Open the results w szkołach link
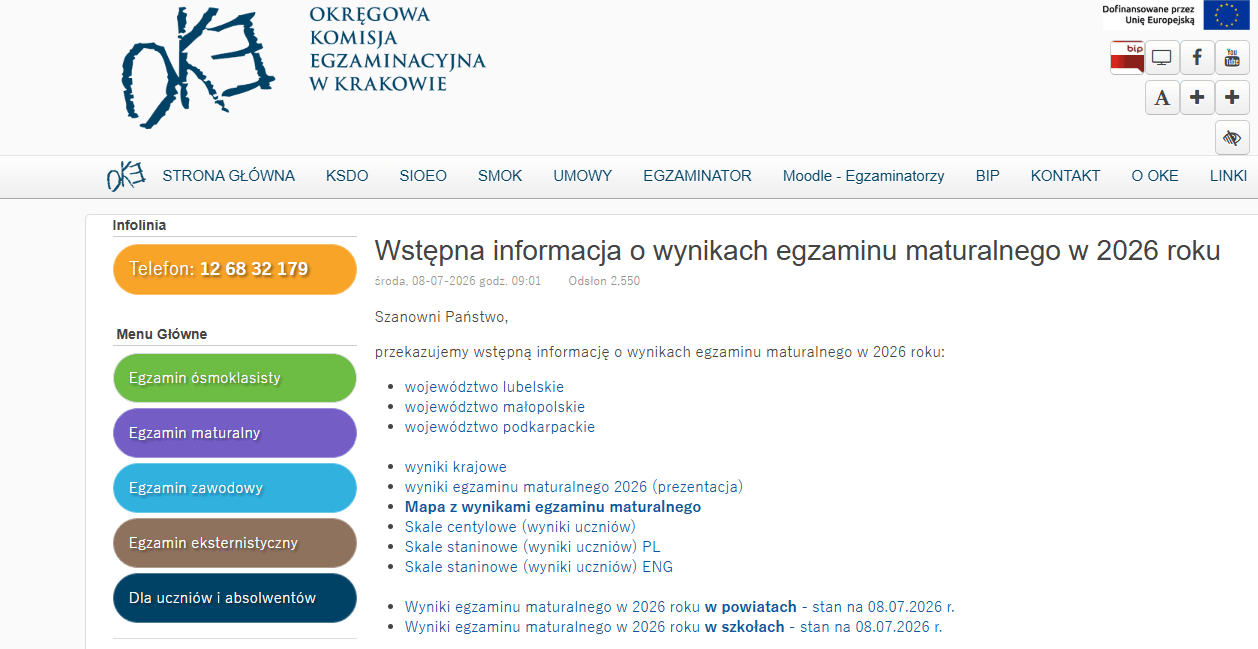 pyautogui.click(x=674, y=627)
